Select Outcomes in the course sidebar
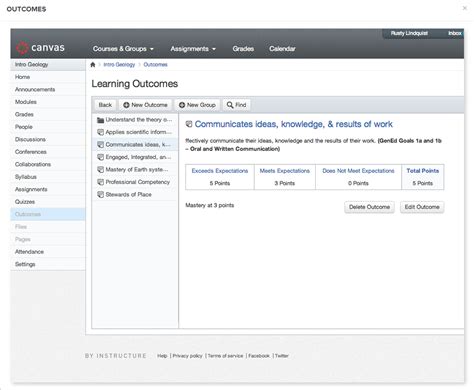The height and width of the screenshot is (390, 474). coord(48,214)
